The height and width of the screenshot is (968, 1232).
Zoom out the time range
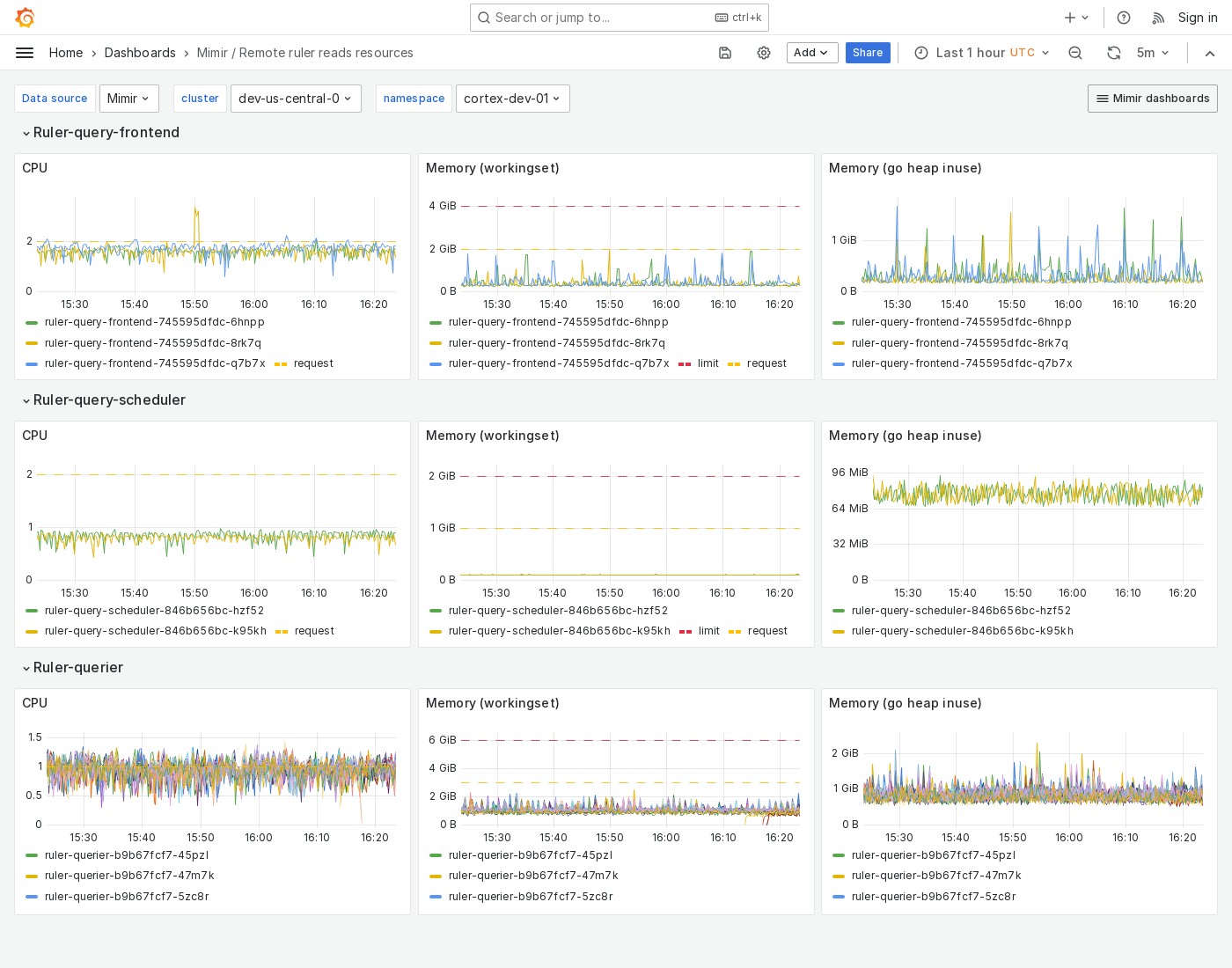(x=1075, y=53)
